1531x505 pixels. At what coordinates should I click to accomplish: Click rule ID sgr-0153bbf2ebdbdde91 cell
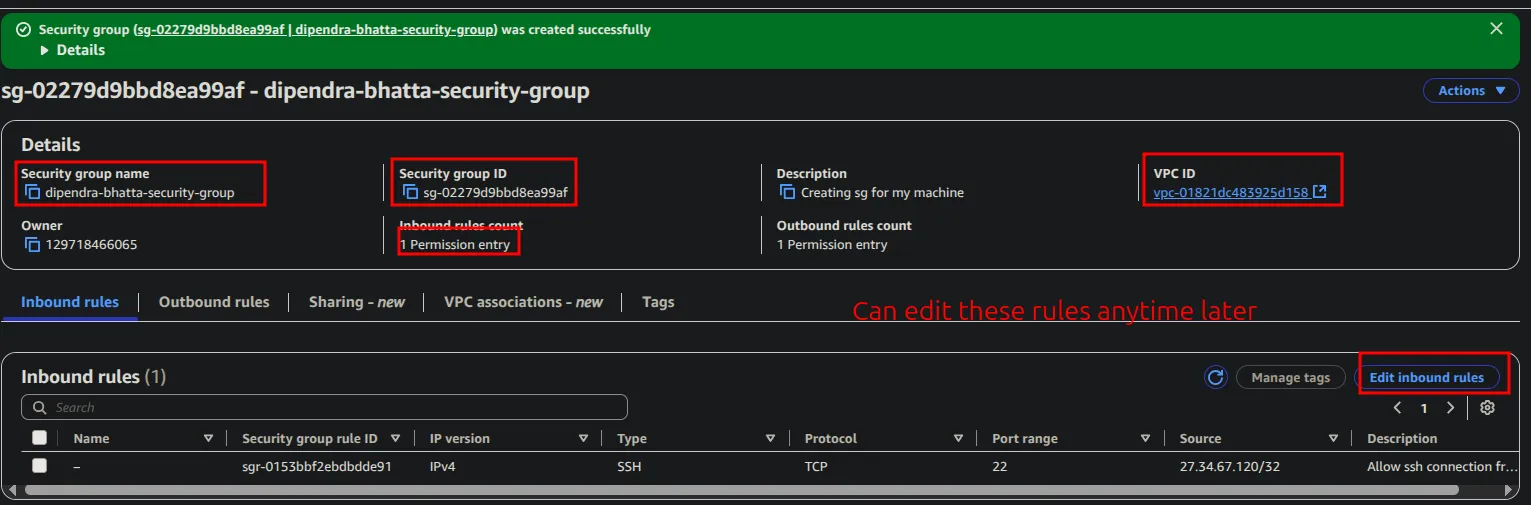[317, 466]
